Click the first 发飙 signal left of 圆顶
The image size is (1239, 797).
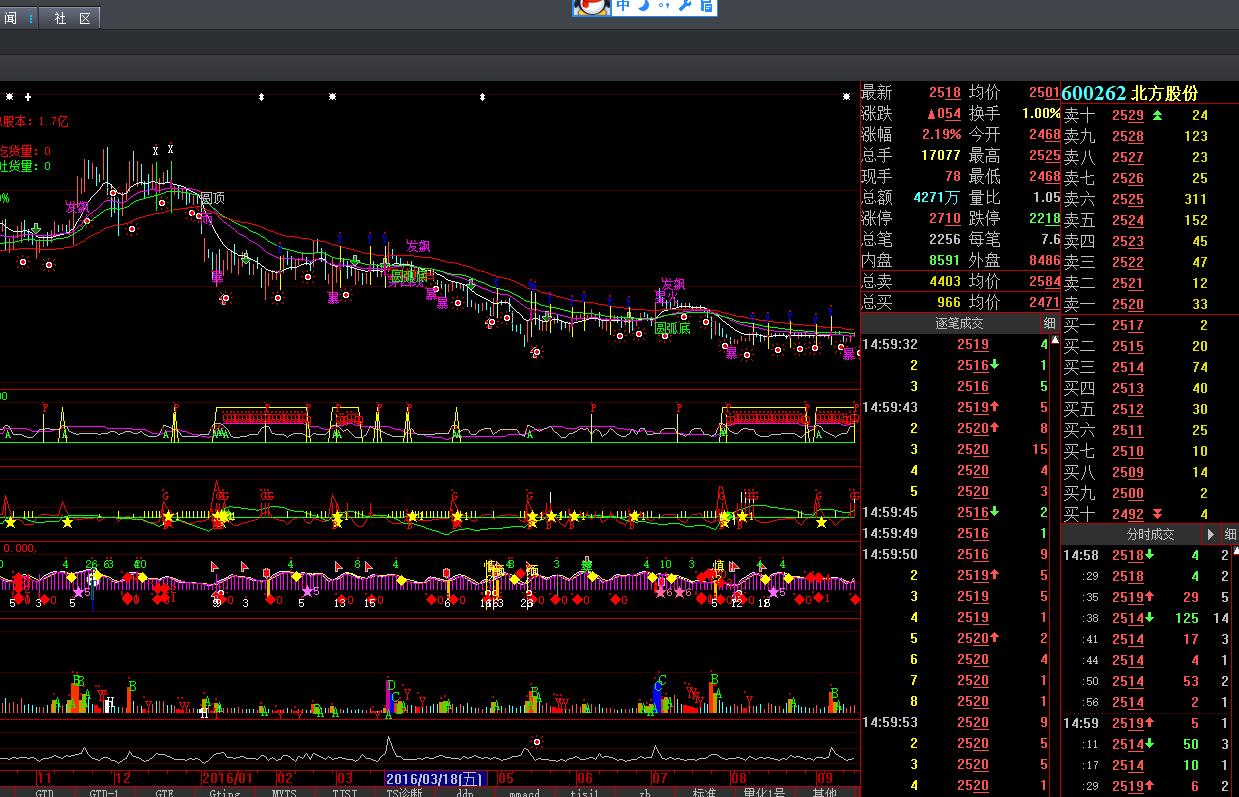(x=77, y=207)
